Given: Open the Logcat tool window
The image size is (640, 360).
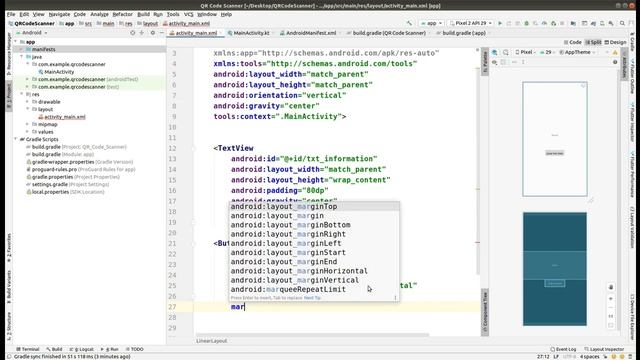Looking at the screenshot, I should coord(82,349).
